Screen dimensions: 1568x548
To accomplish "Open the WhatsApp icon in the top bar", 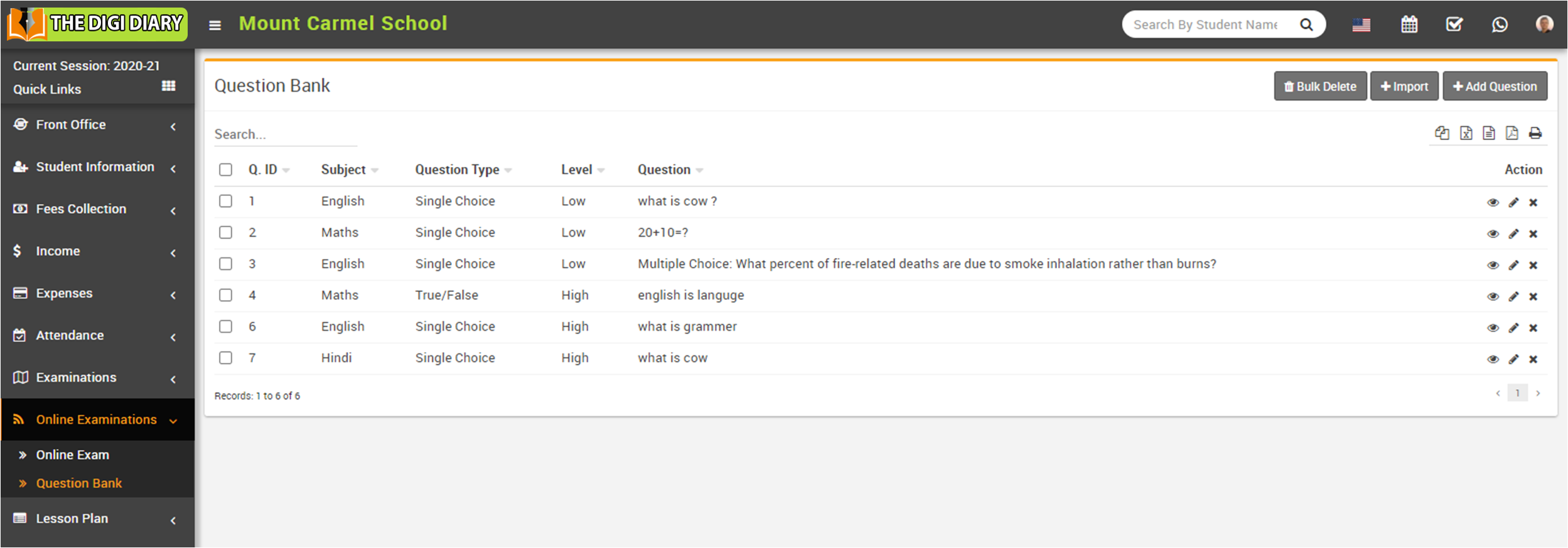I will point(1500,24).
